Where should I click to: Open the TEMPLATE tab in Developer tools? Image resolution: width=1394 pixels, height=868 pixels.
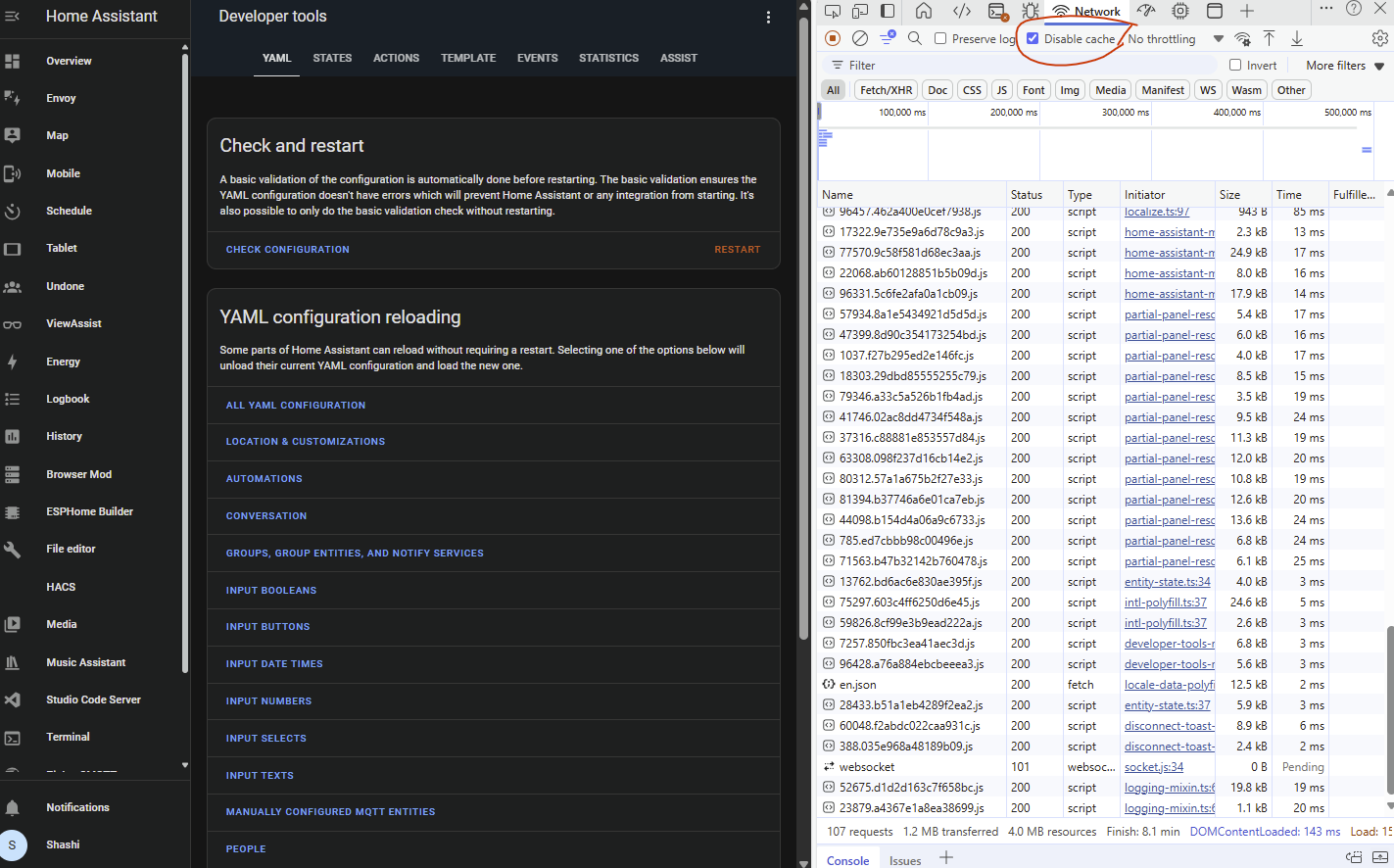tap(468, 58)
